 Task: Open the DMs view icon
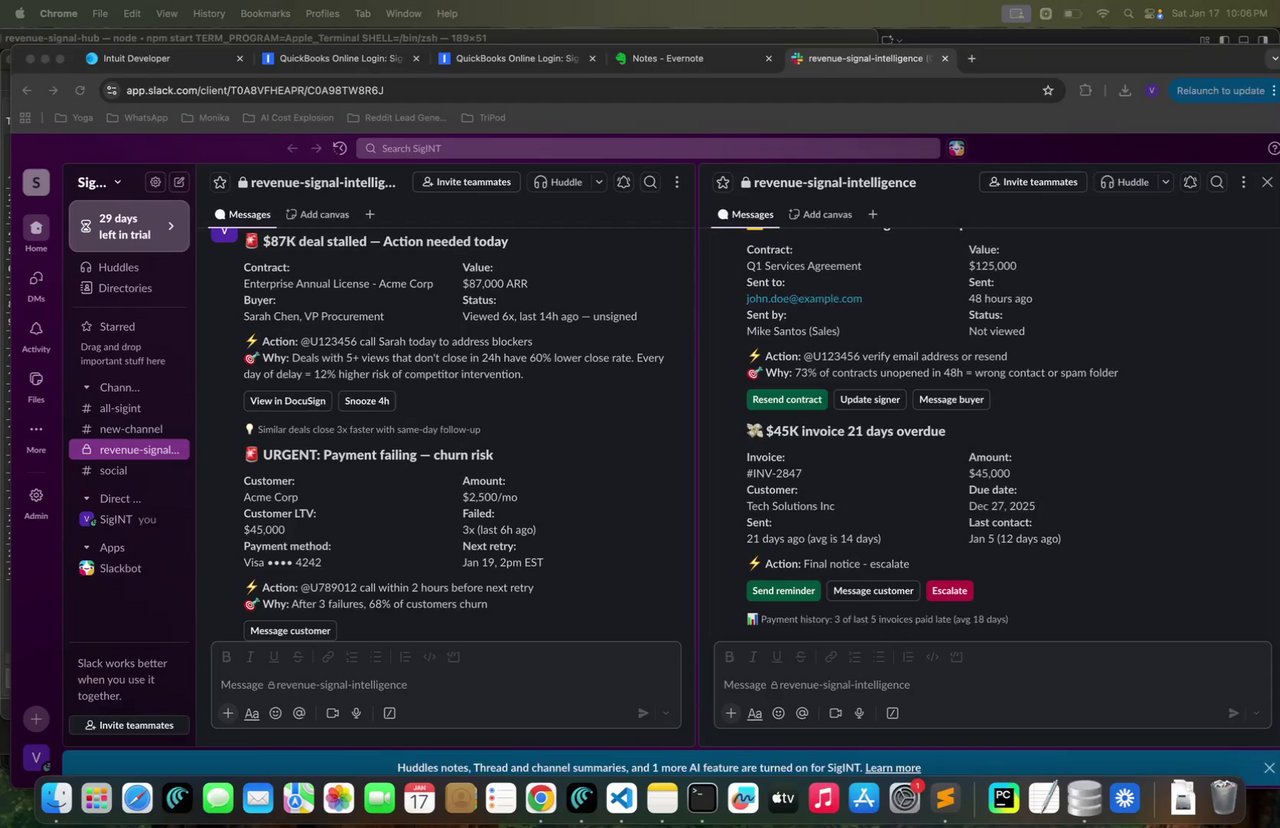point(36,278)
